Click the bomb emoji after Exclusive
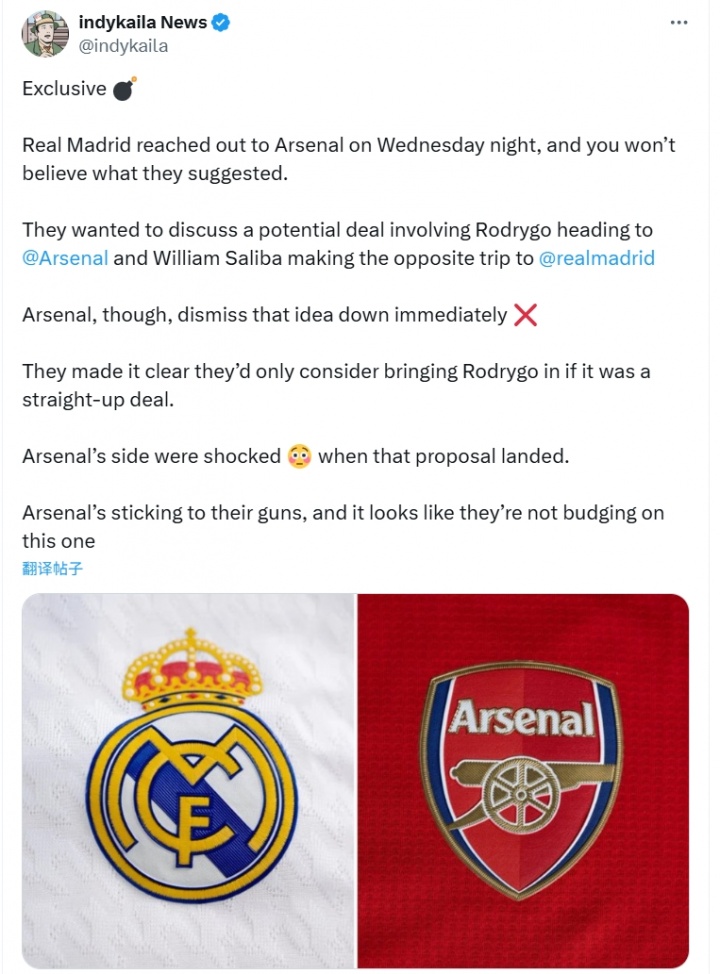Image resolution: width=720 pixels, height=974 pixels. (x=125, y=88)
